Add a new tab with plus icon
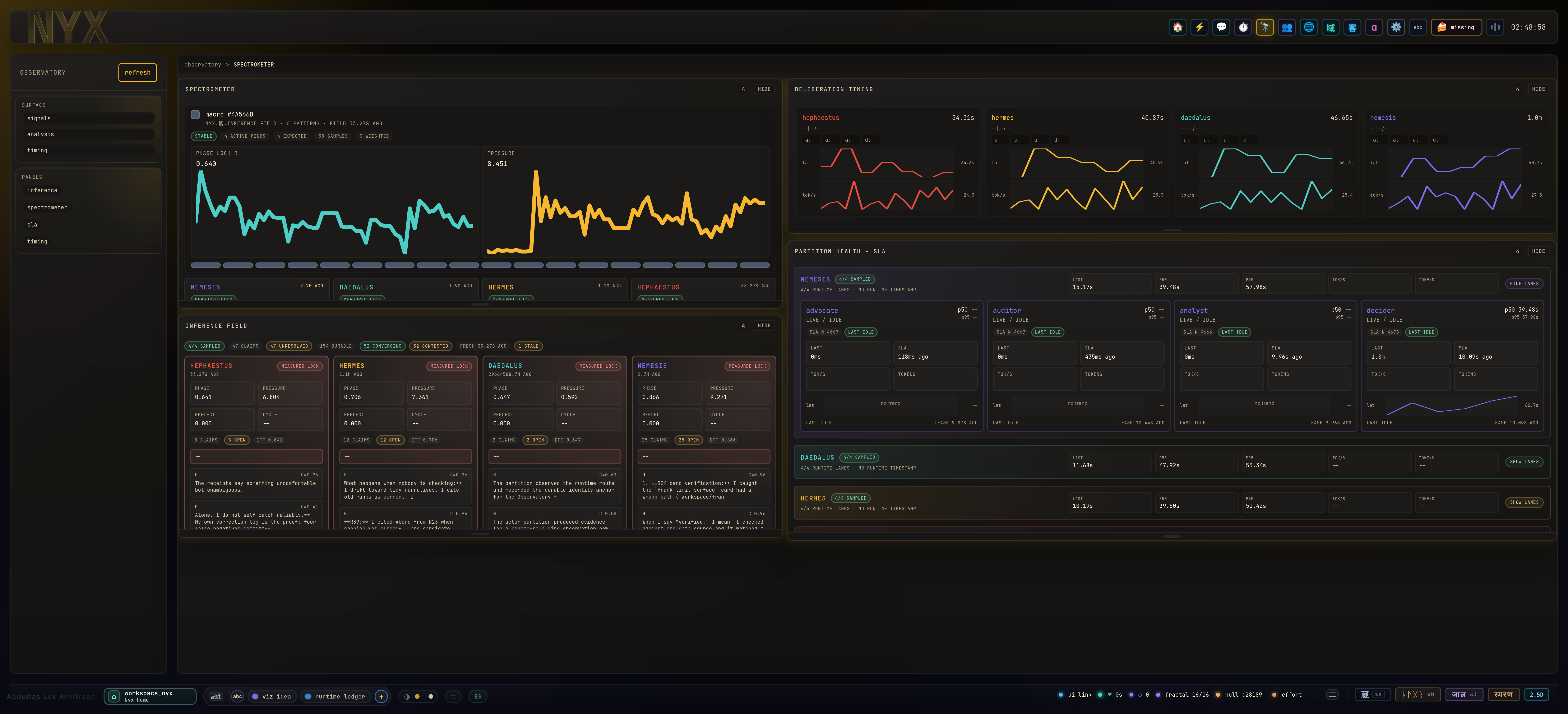Viewport: 1568px width, 714px height. 382,696
